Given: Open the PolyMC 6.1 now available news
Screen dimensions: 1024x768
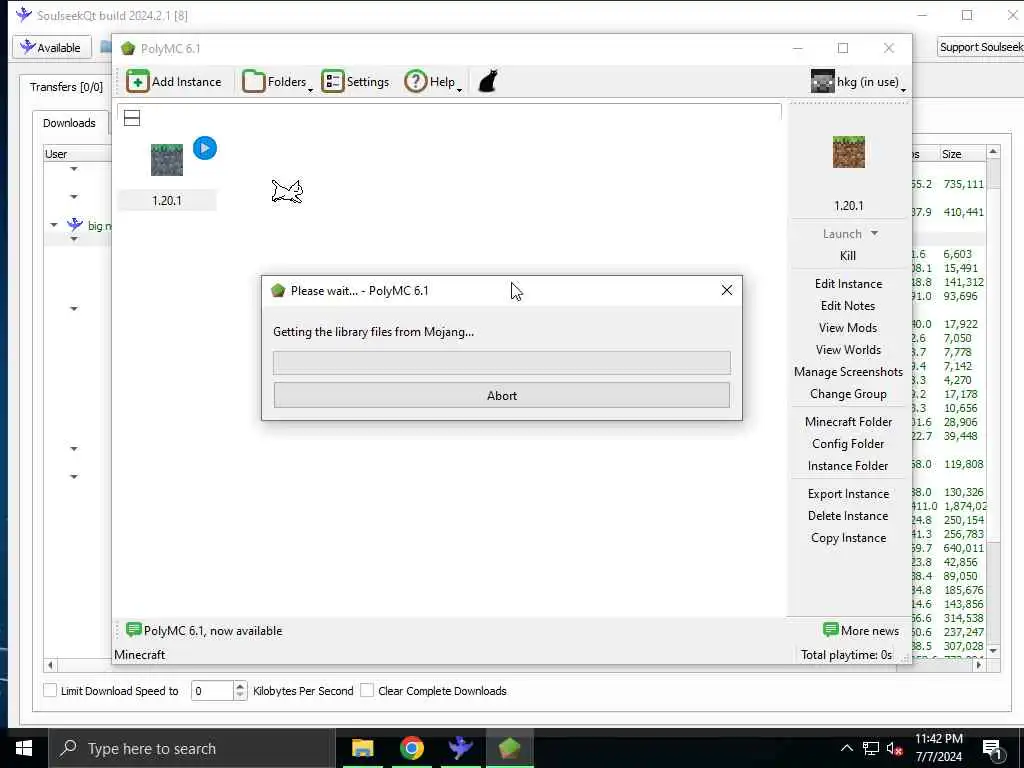Looking at the screenshot, I should (x=204, y=631).
